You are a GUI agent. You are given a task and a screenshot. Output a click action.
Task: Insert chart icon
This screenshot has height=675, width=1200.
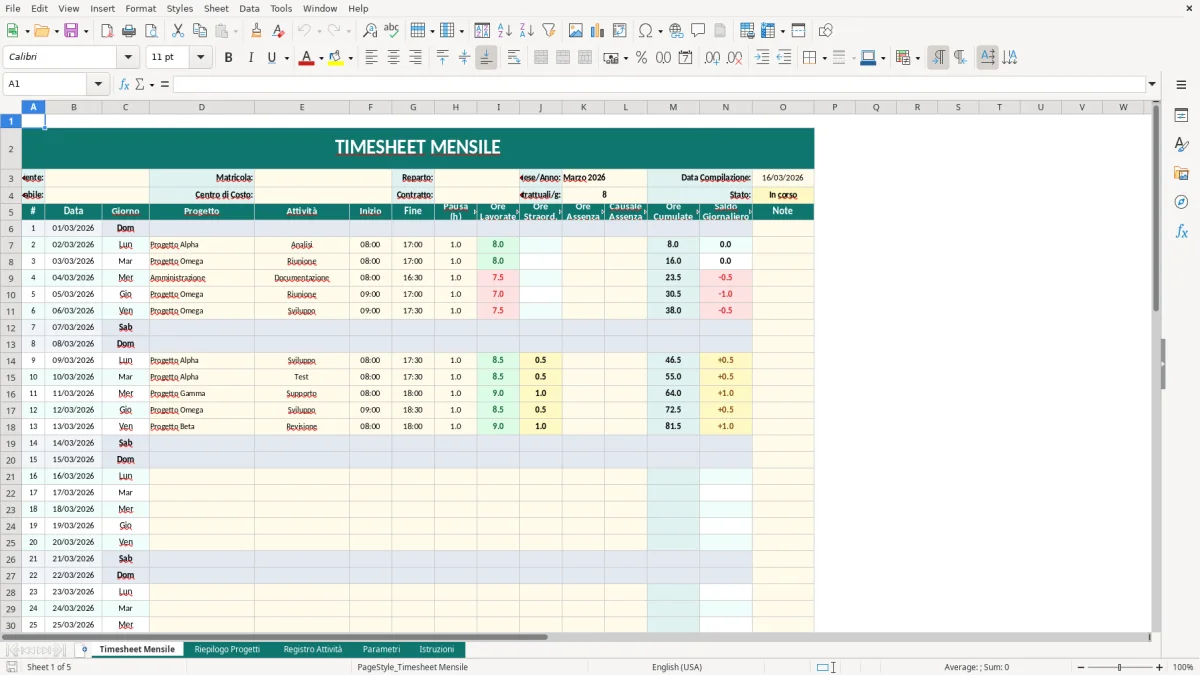[598, 31]
